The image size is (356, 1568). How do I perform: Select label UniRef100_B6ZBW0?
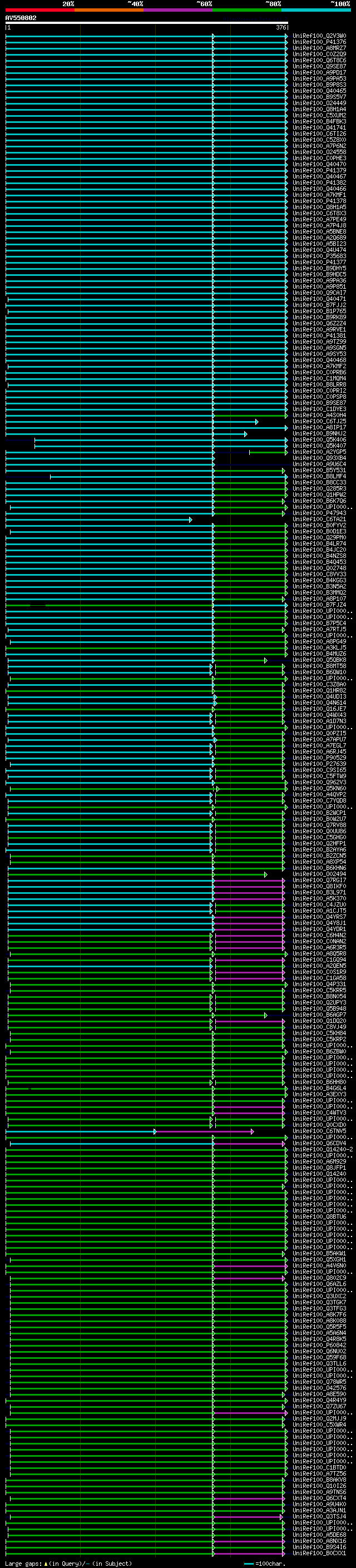click(319, 1051)
